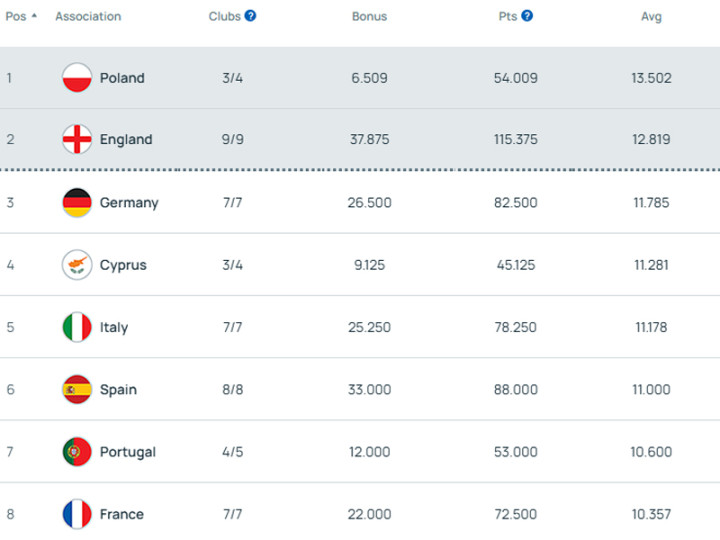Open the Germany association link
This screenshot has width=720, height=540.
click(129, 203)
